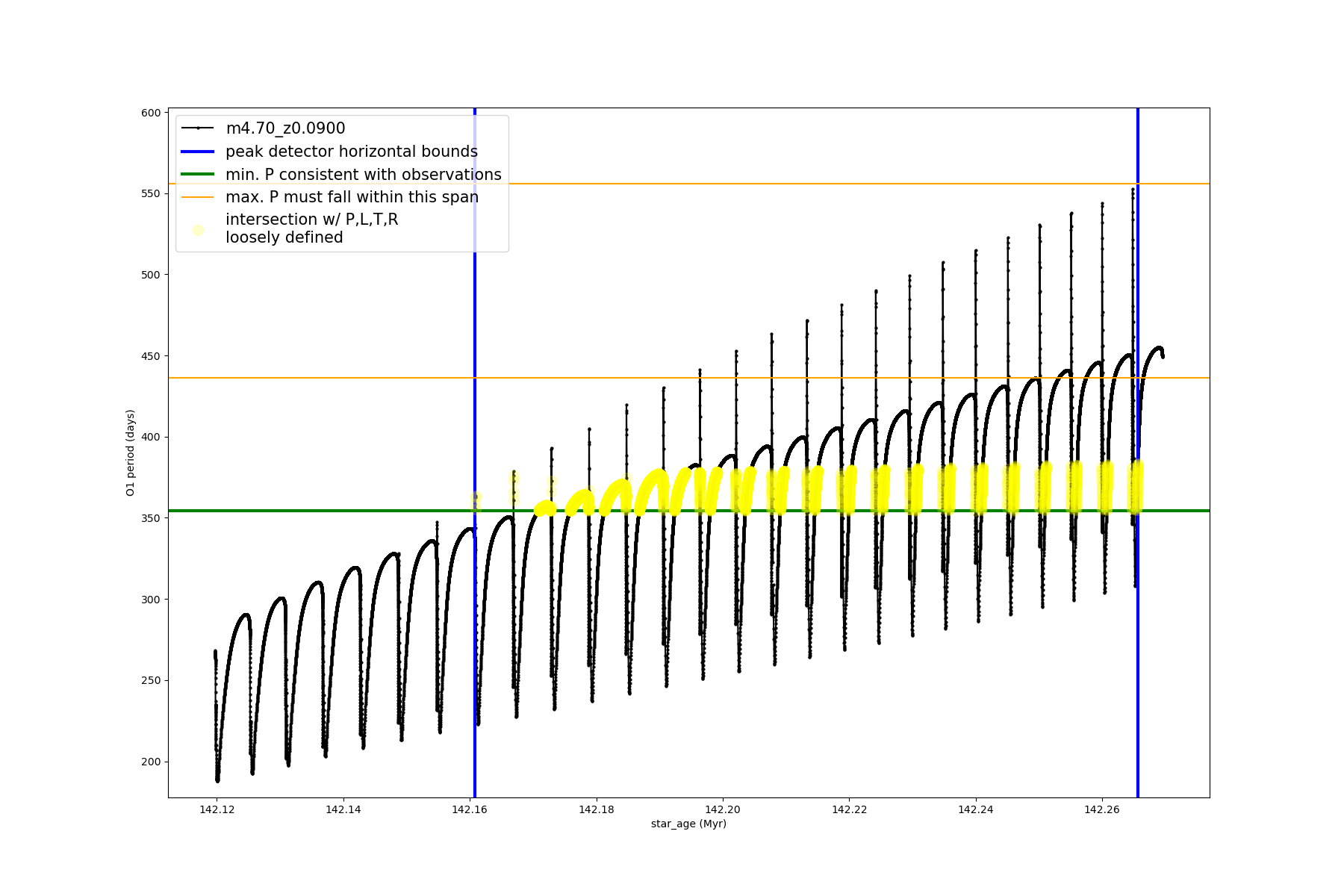Select 'max. P must fall within this span' text
The width and height of the screenshot is (1344, 896).
352,197
